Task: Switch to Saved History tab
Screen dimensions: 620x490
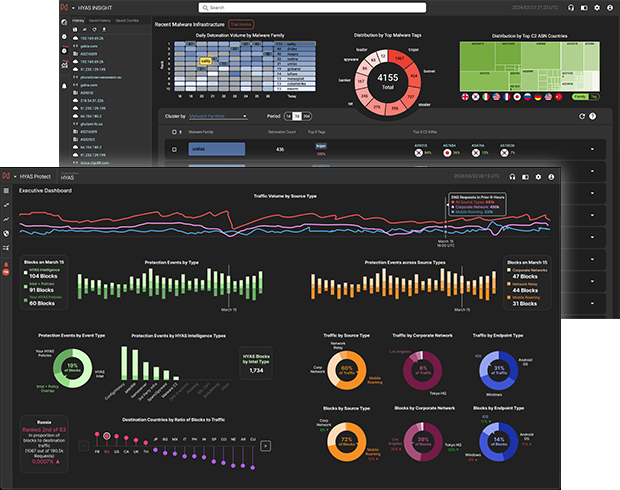Action: tap(100, 21)
